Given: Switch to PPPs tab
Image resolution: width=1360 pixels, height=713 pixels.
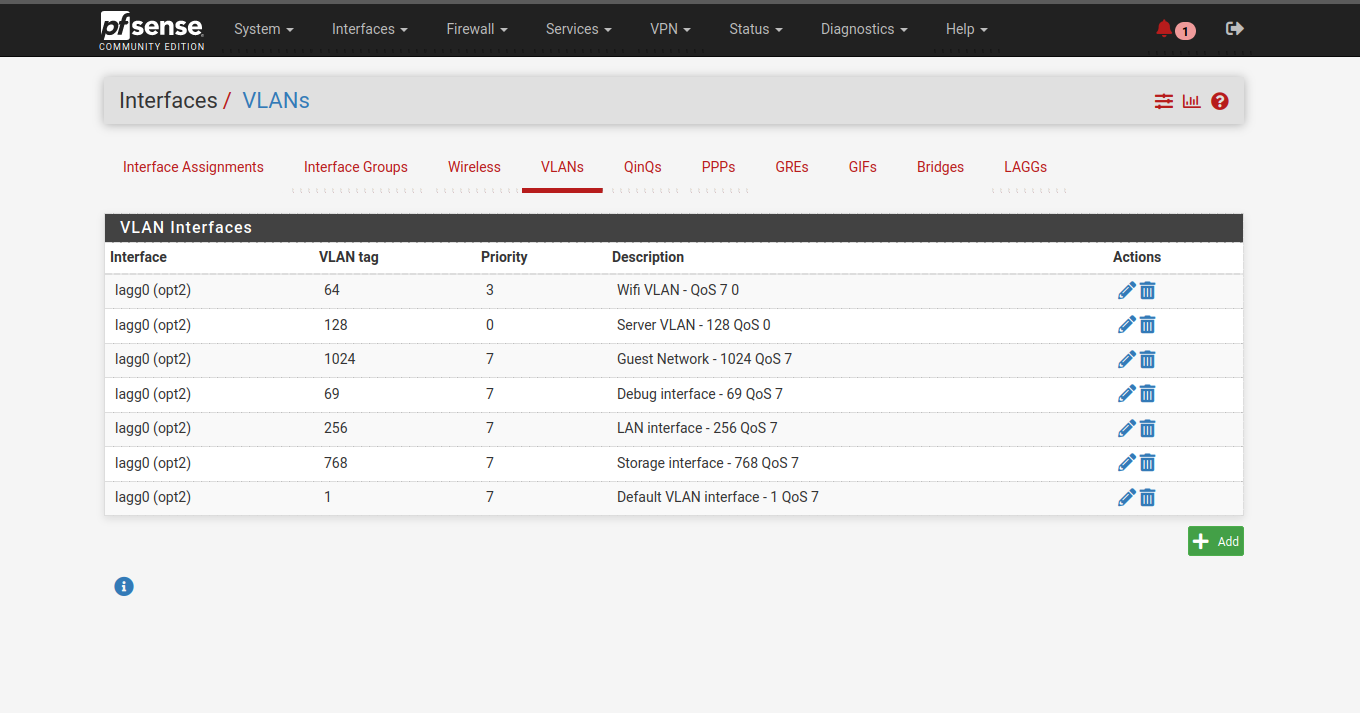Looking at the screenshot, I should 718,167.
